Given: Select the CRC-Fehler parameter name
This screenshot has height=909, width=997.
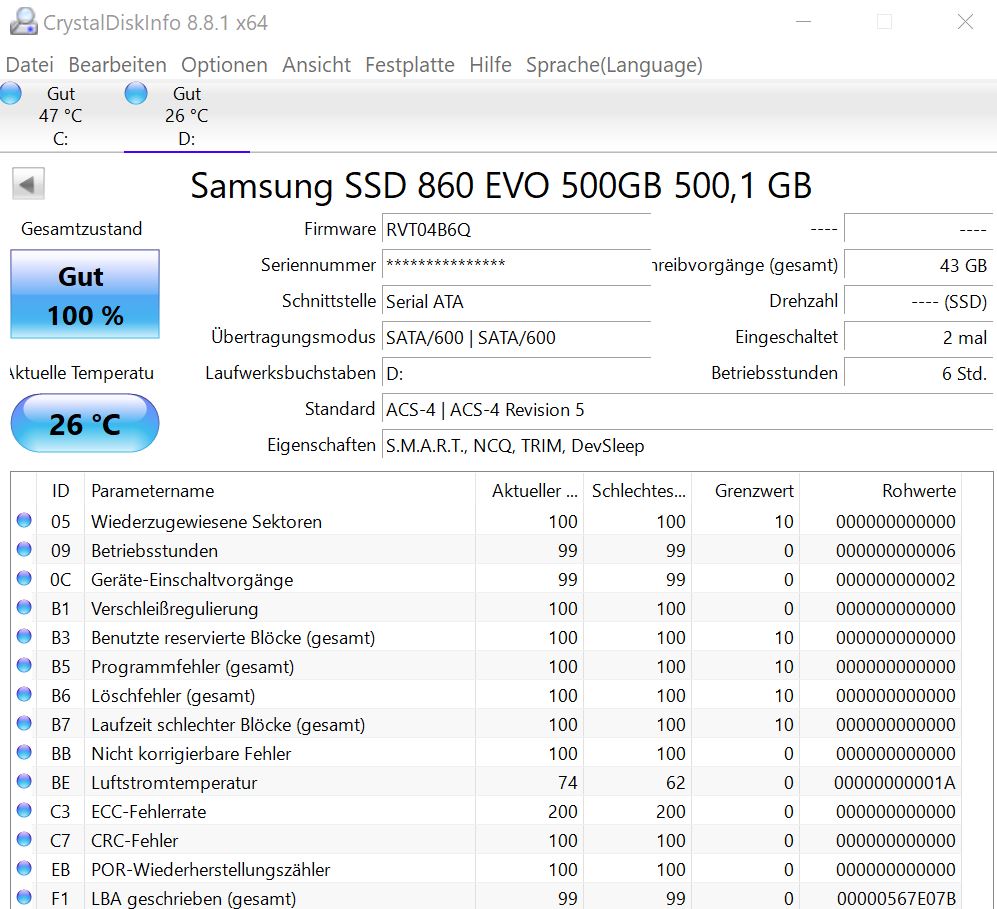Looking at the screenshot, I should [x=135, y=841].
